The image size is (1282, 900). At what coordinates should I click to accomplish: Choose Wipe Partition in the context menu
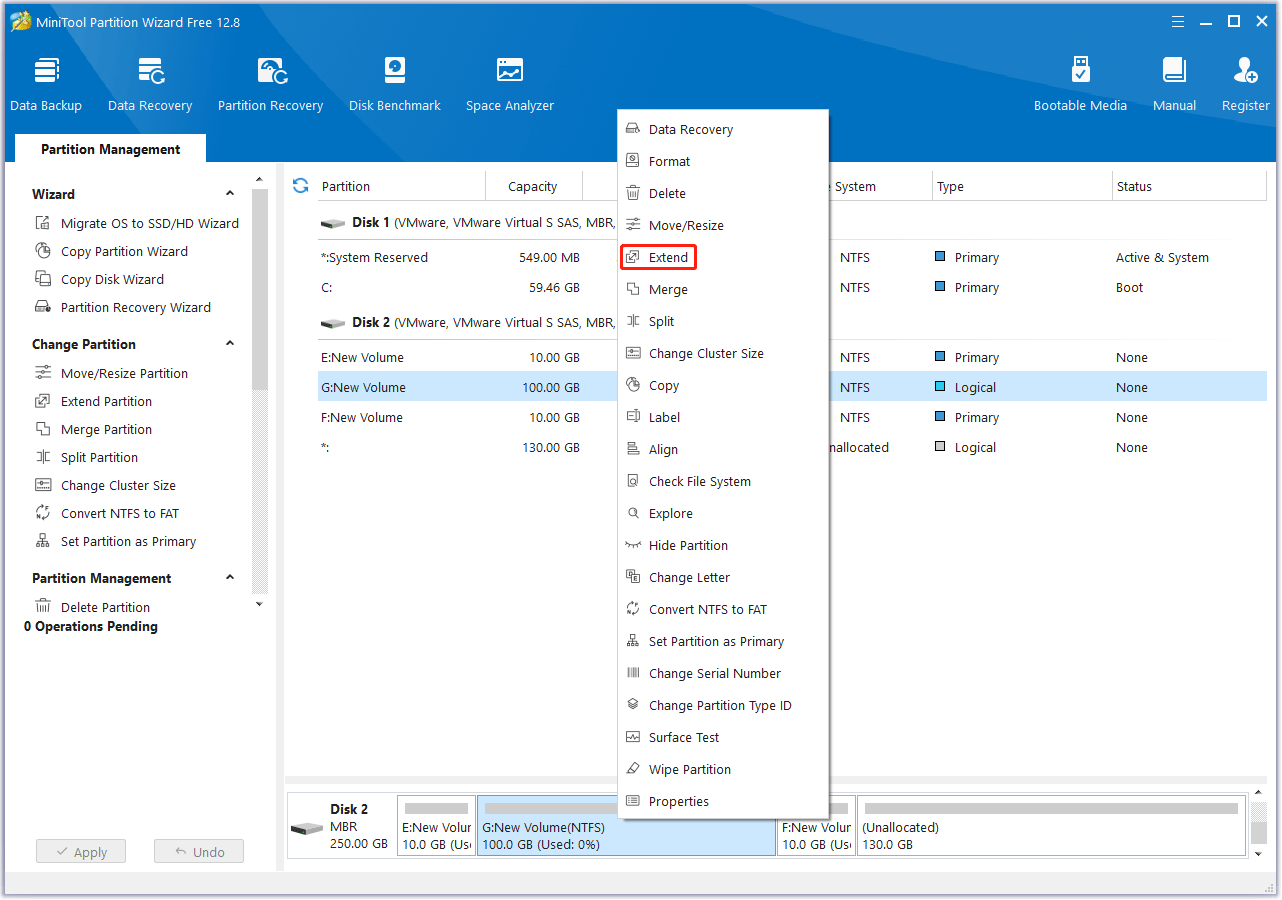(x=723, y=769)
